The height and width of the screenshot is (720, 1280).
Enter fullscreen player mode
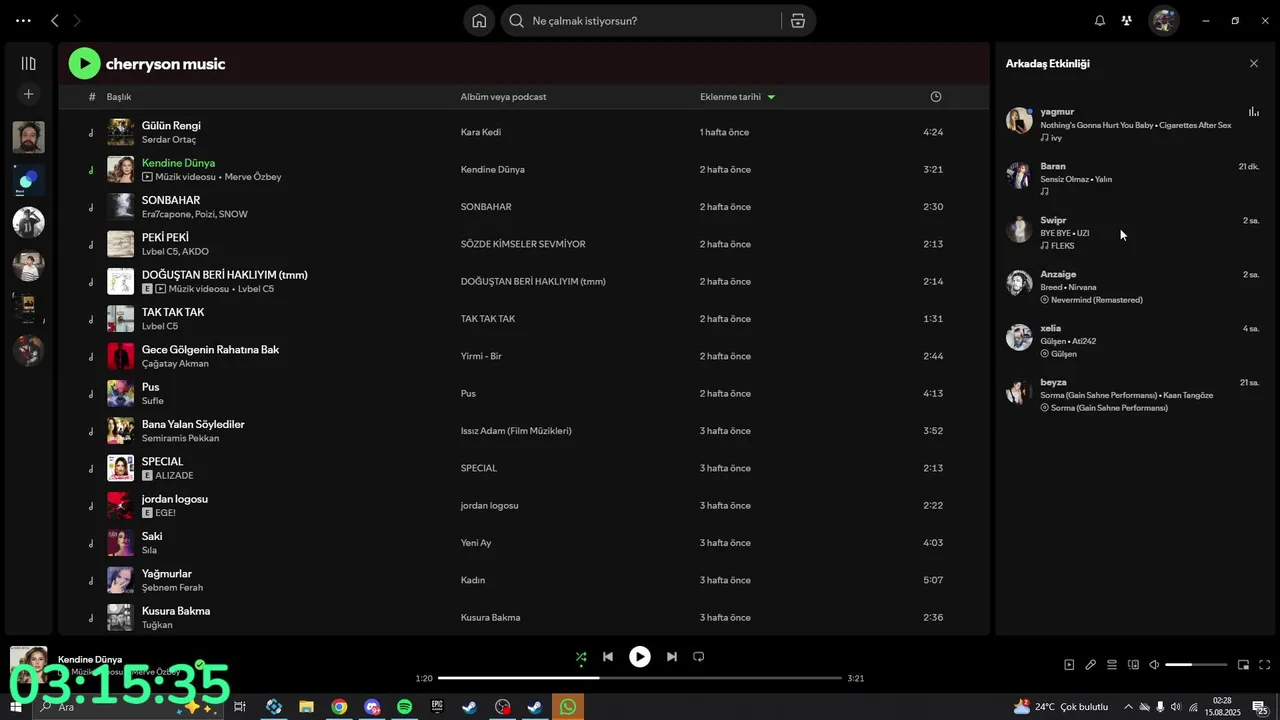[x=1265, y=665]
